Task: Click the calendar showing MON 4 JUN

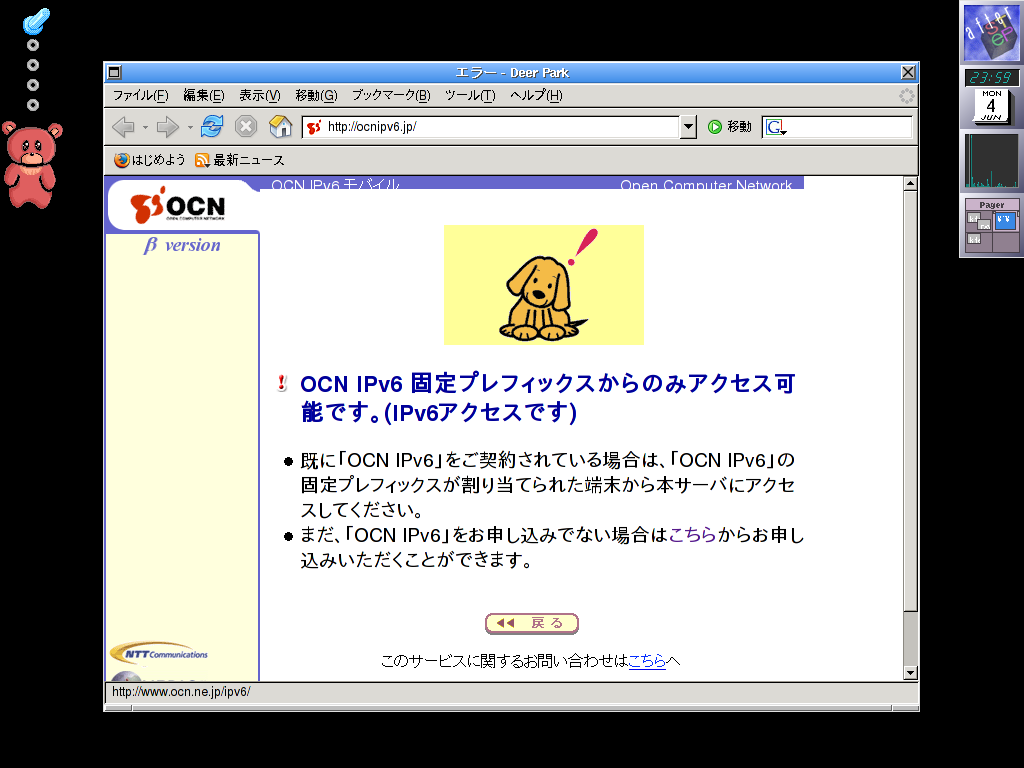Action: pos(991,106)
